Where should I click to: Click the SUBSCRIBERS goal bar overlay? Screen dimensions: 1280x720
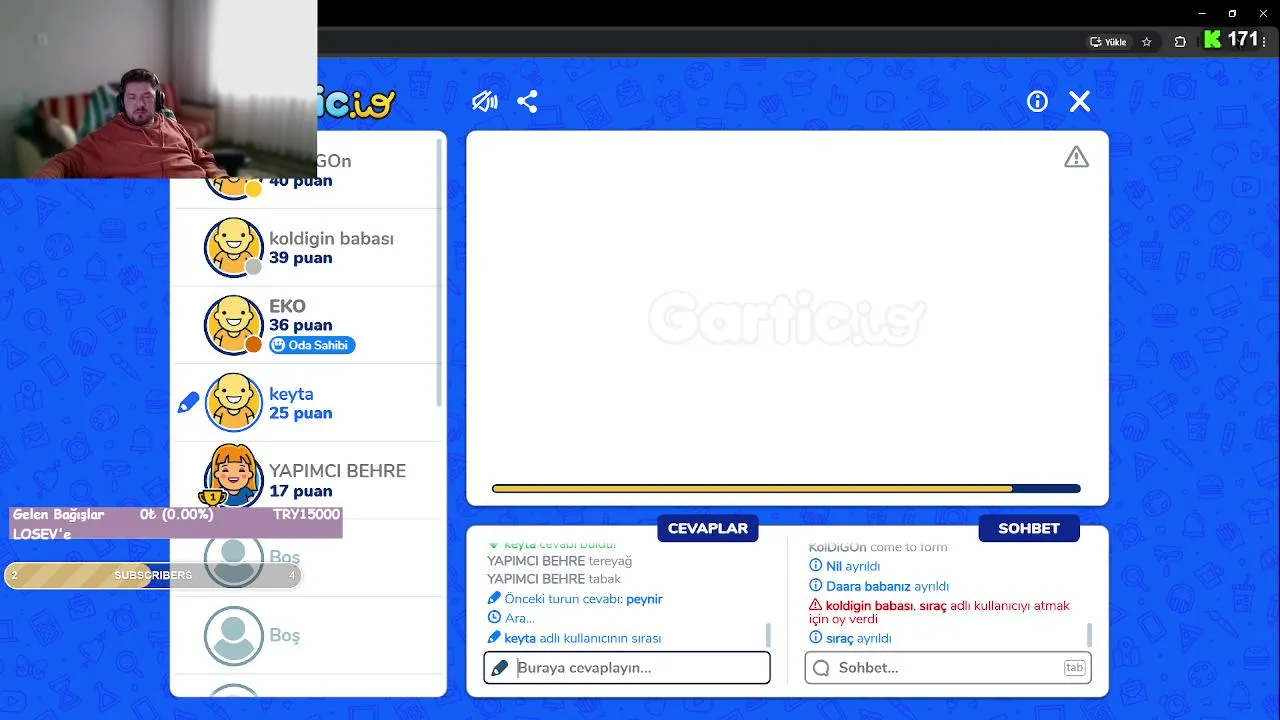153,575
